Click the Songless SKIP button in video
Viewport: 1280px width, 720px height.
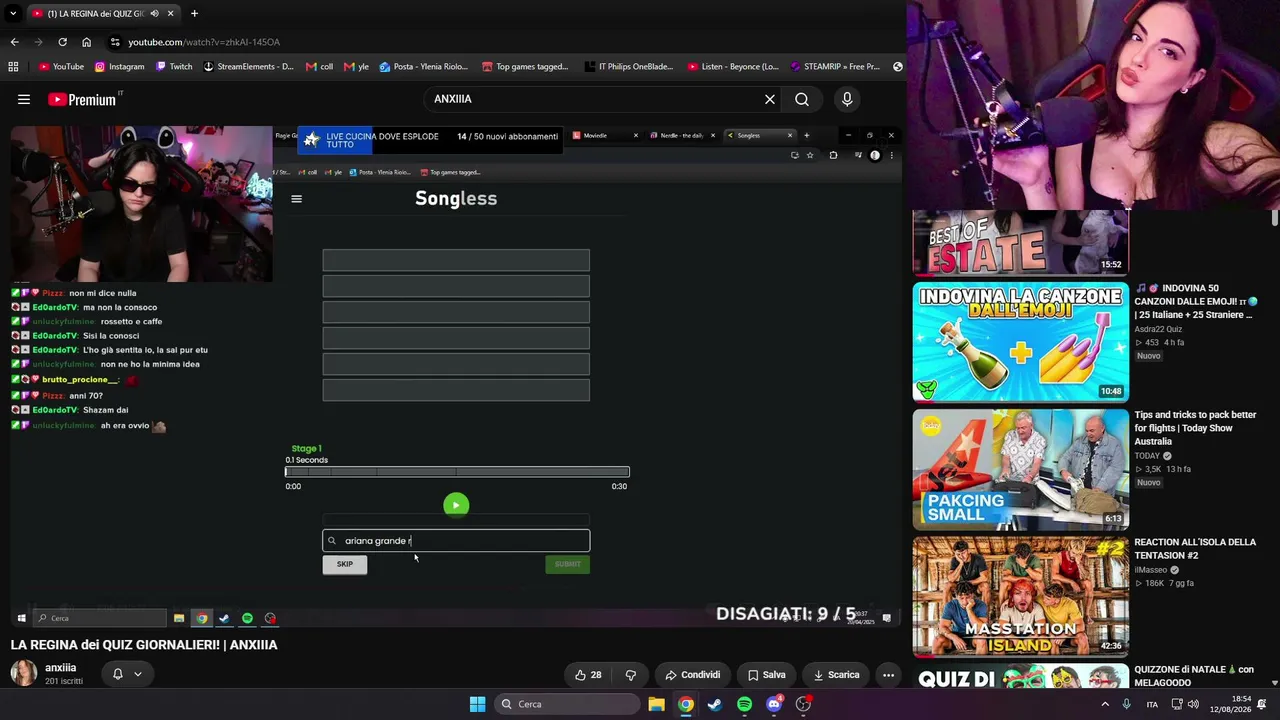[345, 564]
